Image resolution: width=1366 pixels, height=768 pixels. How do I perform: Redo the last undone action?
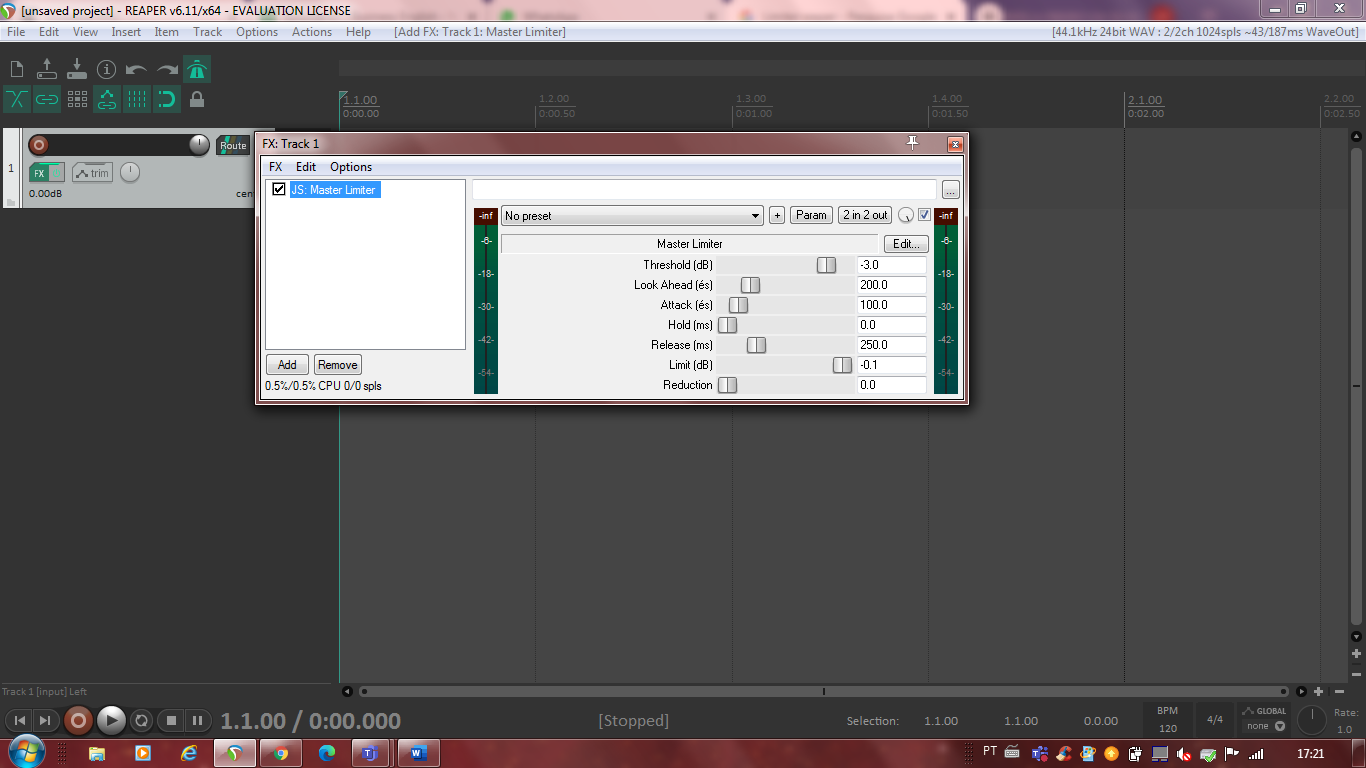click(167, 69)
